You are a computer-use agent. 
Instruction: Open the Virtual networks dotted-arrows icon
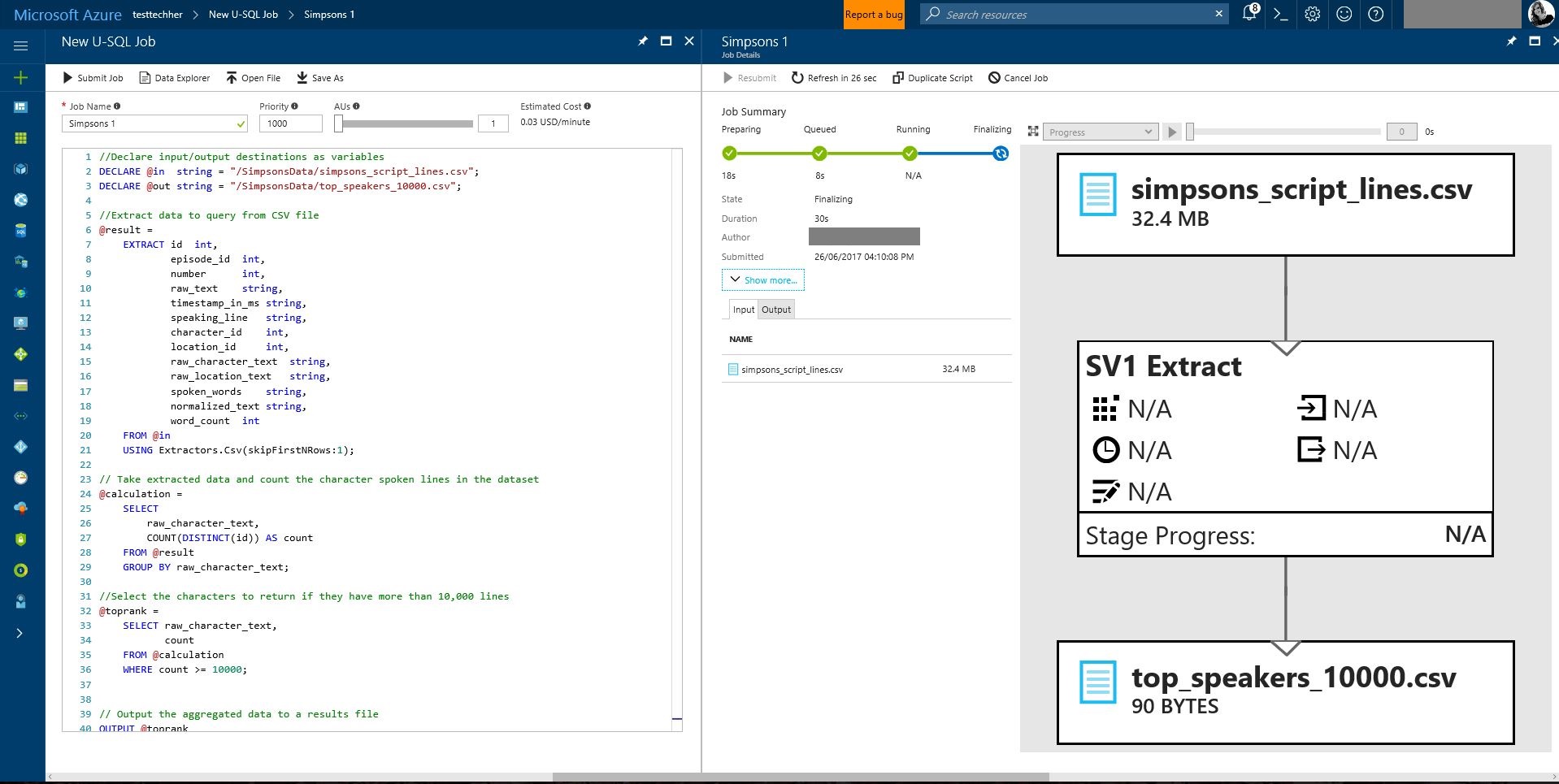click(21, 416)
